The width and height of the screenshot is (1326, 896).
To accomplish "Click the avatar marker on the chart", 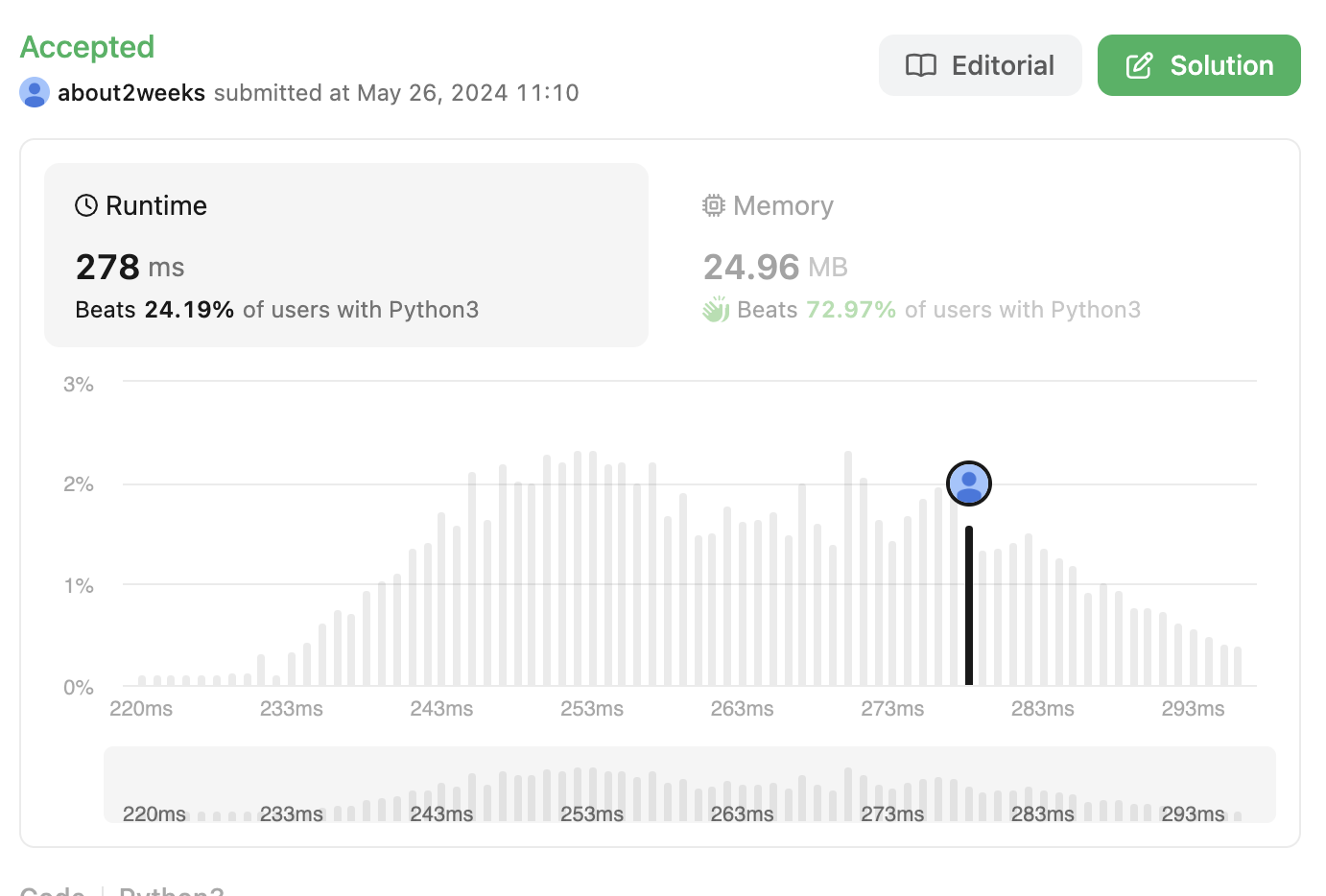I will [968, 483].
